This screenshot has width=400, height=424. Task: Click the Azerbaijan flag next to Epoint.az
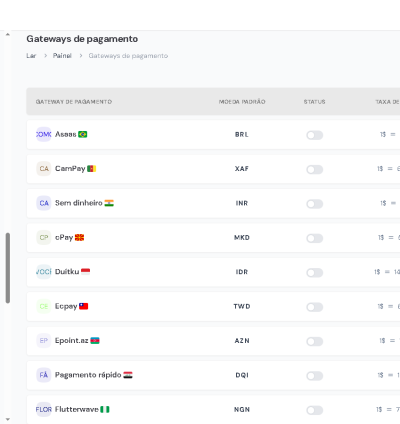pos(95,340)
